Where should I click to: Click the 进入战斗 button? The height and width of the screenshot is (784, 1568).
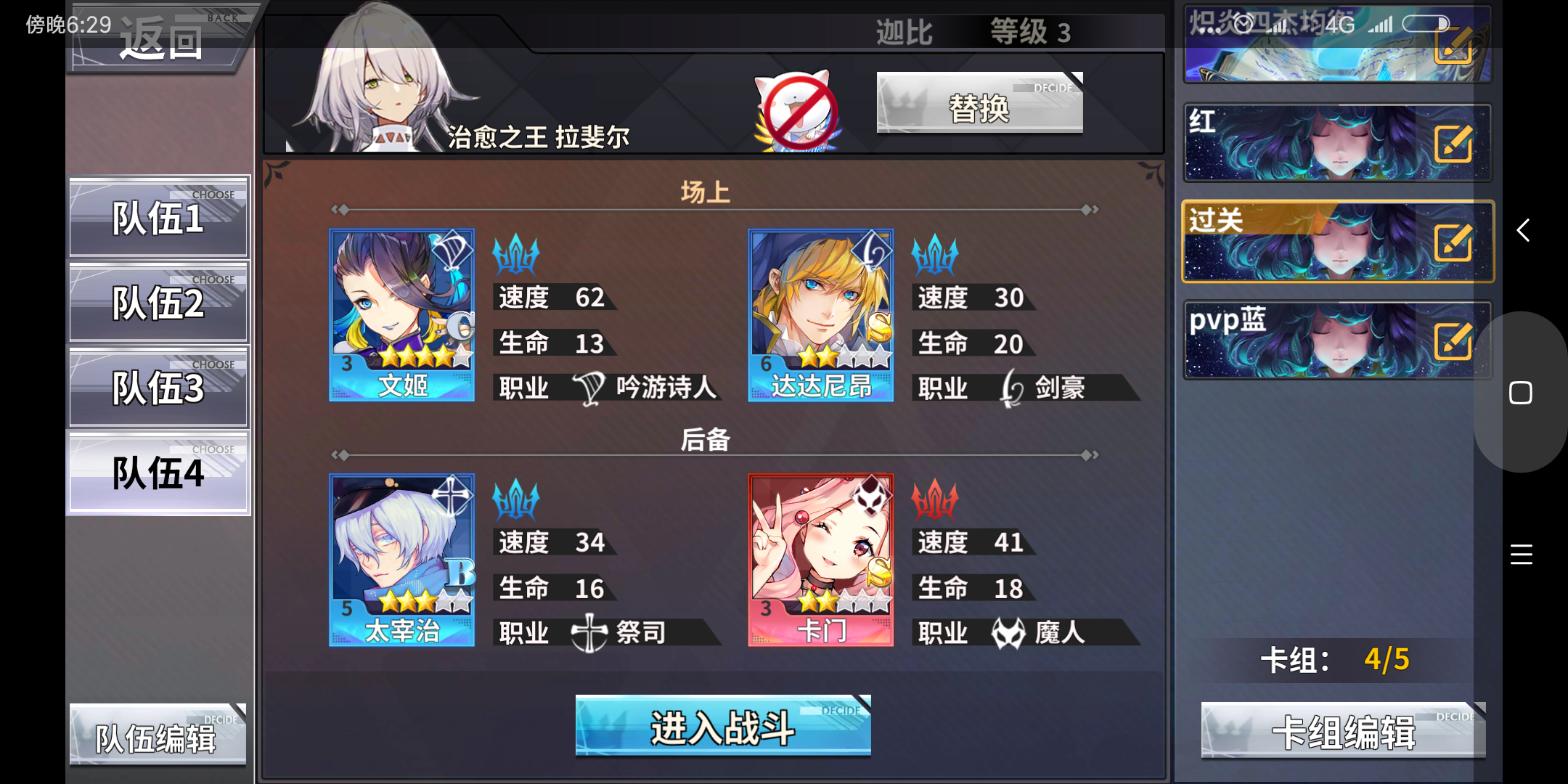[723, 726]
